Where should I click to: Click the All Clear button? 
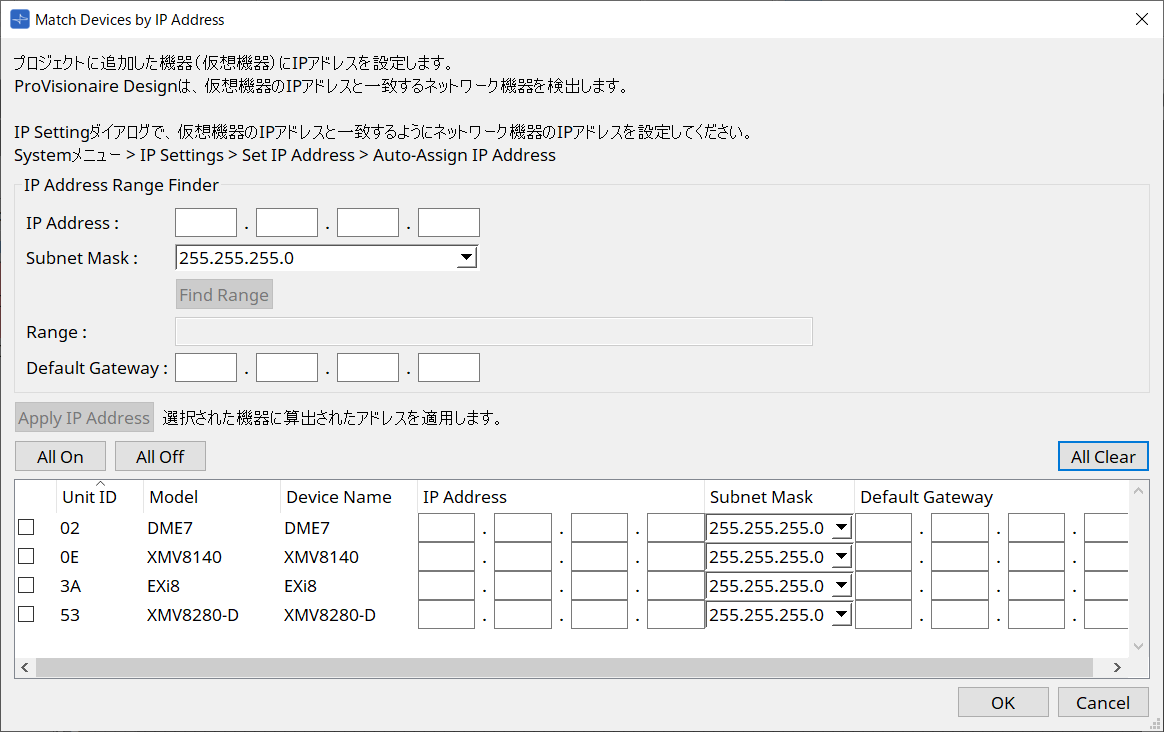click(x=1103, y=456)
